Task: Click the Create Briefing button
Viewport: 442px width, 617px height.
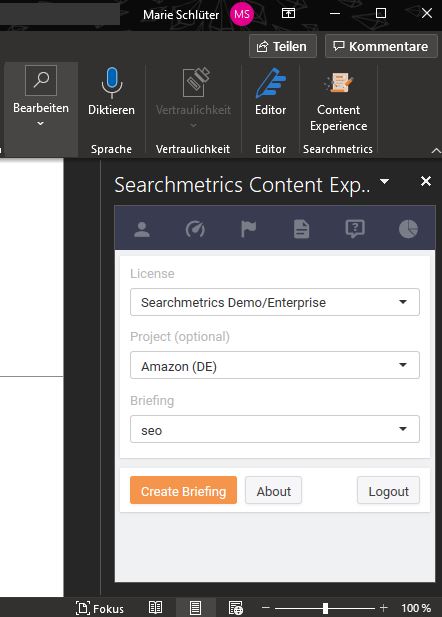Action: coord(183,490)
